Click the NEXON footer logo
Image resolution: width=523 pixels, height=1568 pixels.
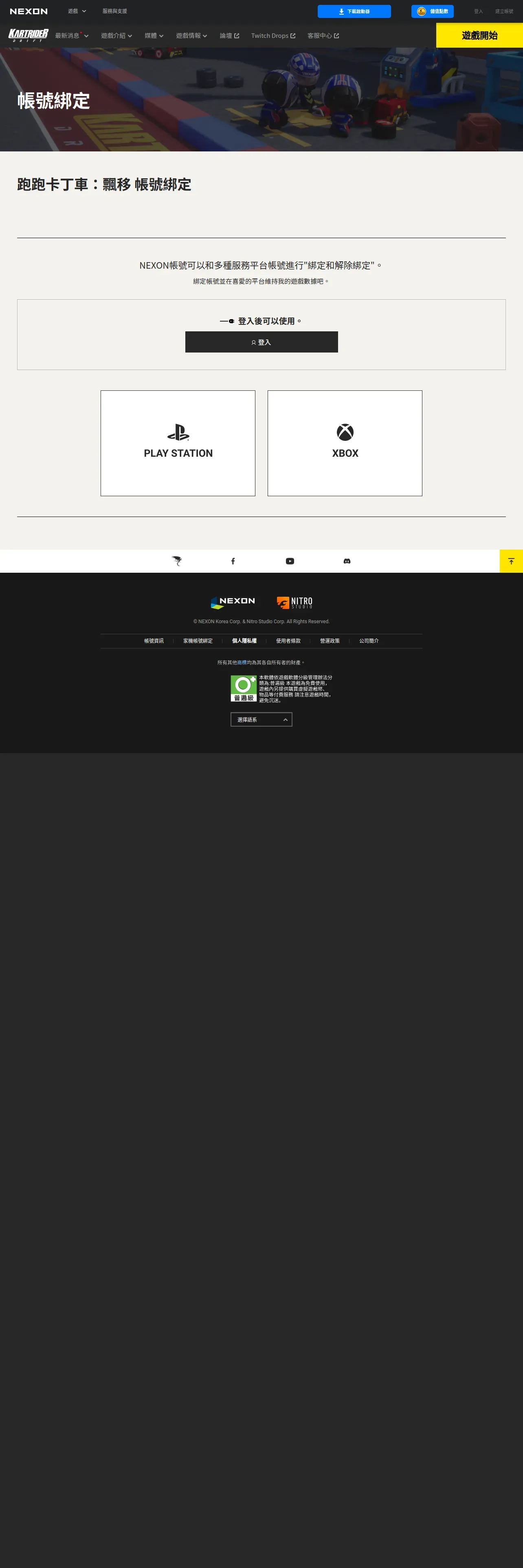click(233, 602)
